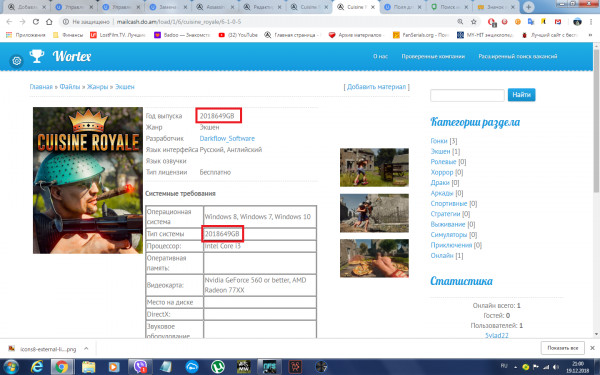Open the uTorrent taskbar icon
The image size is (600, 375).
pyautogui.click(x=218, y=367)
